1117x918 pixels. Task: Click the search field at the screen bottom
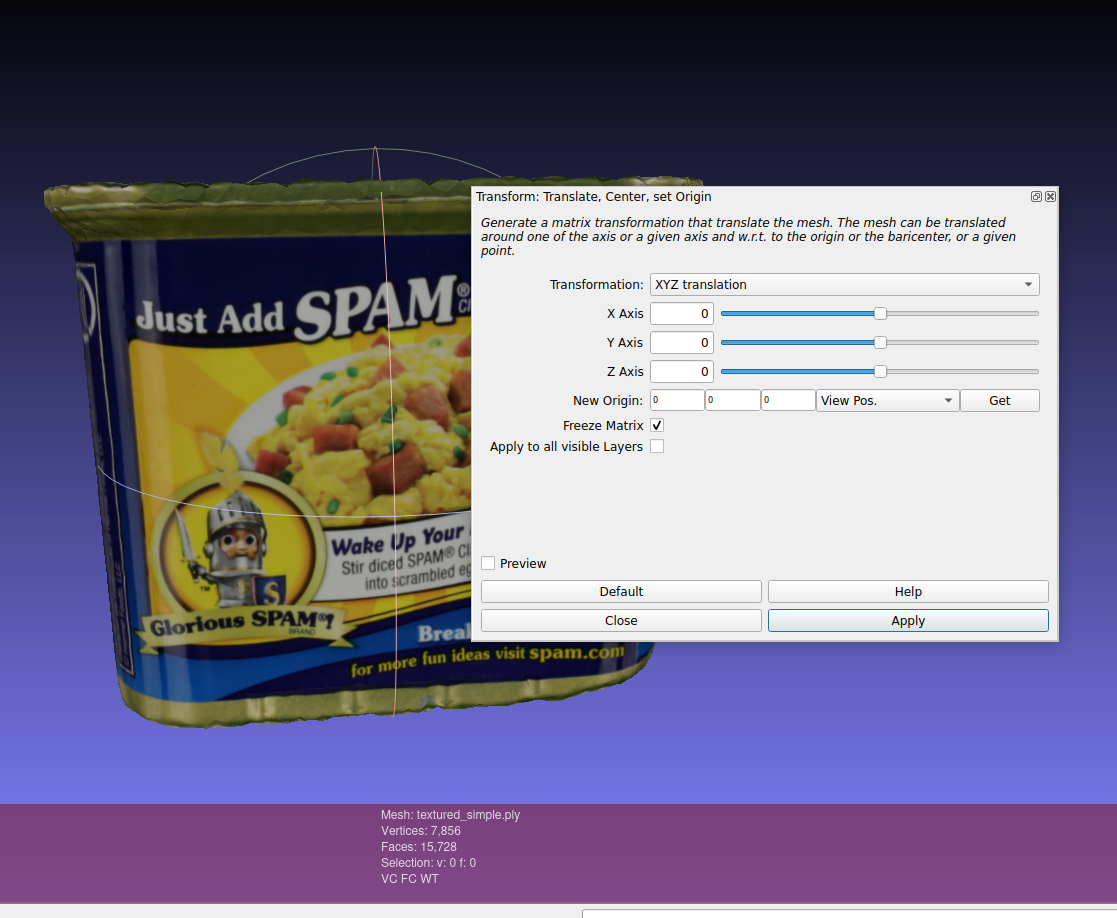(x=848, y=913)
